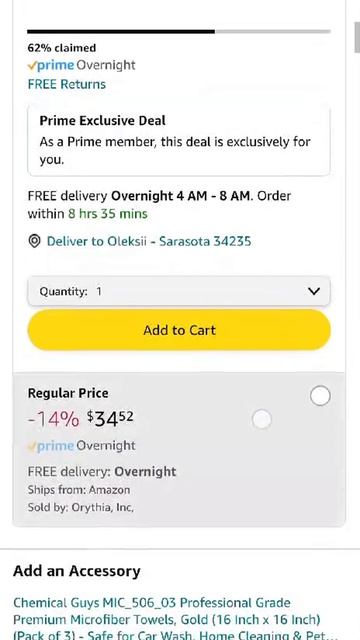This screenshot has height=640, width=360.
Task: Click the -14% discount label
Action: [53, 419]
